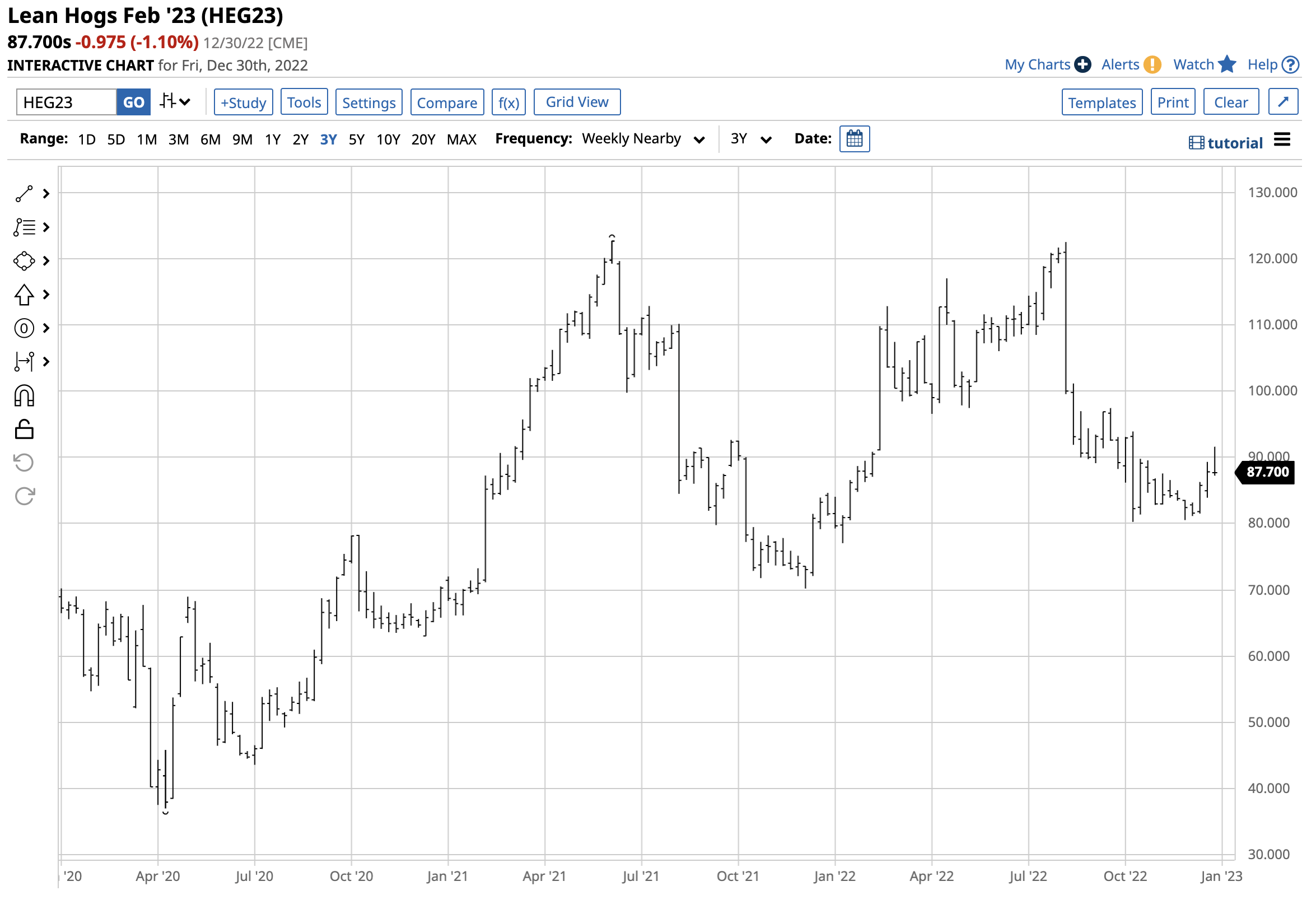1316x914 pixels.
Task: Toggle the lock drawings padlock icon
Action: (24, 429)
